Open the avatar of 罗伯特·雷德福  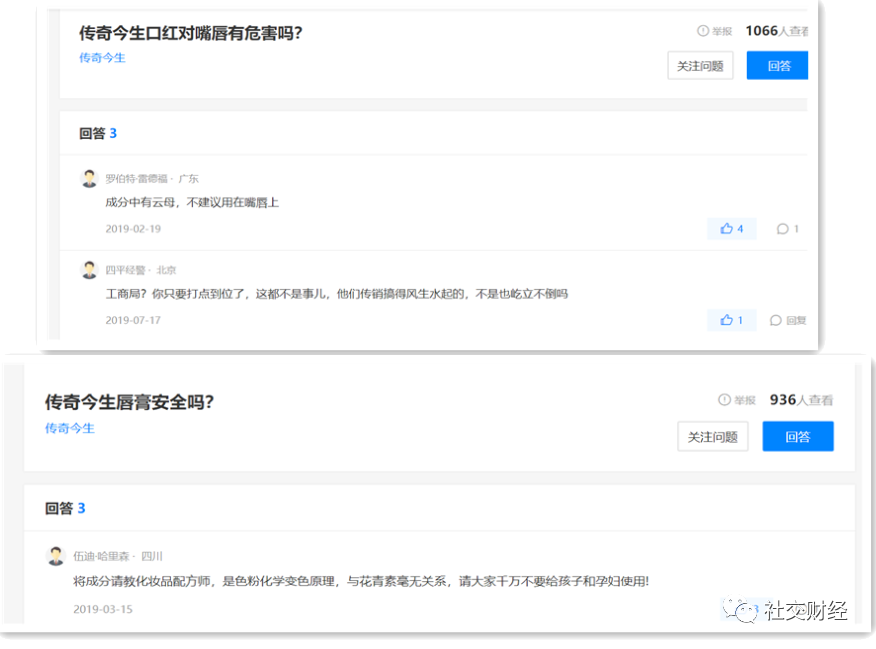coord(89,178)
